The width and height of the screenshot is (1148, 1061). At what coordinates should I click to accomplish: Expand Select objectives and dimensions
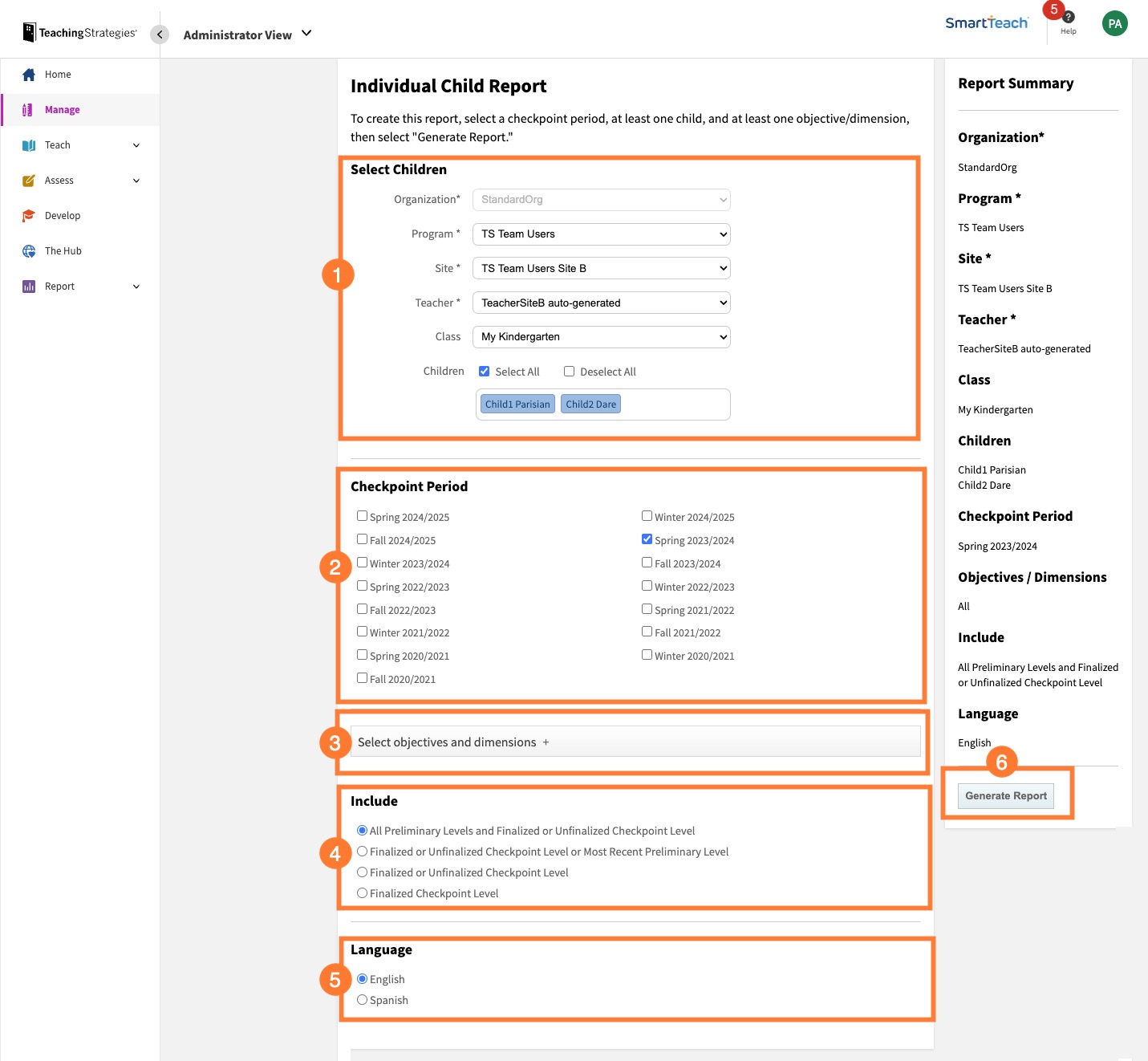coord(453,742)
